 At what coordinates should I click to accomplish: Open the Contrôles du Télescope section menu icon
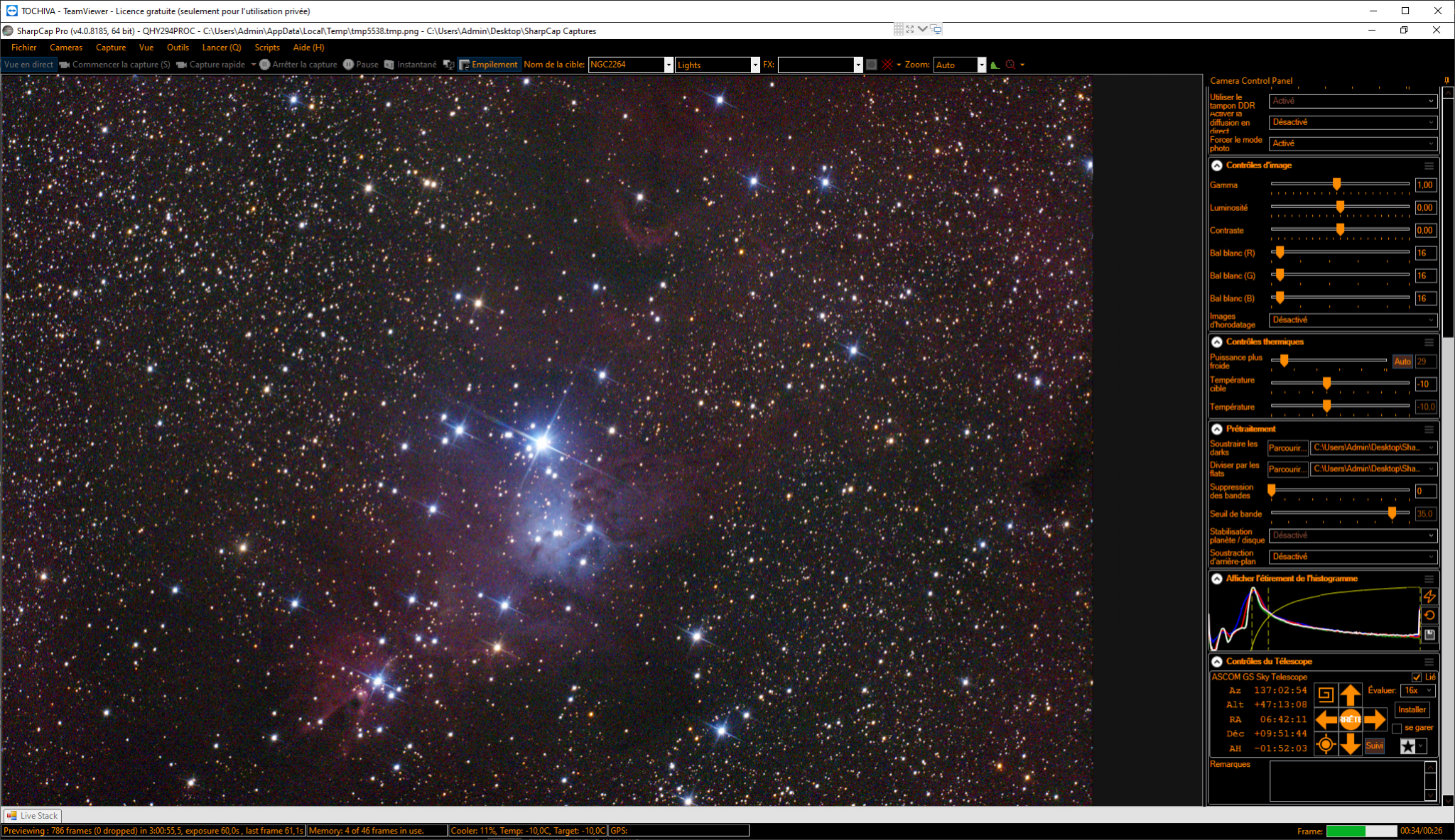pyautogui.click(x=1429, y=662)
